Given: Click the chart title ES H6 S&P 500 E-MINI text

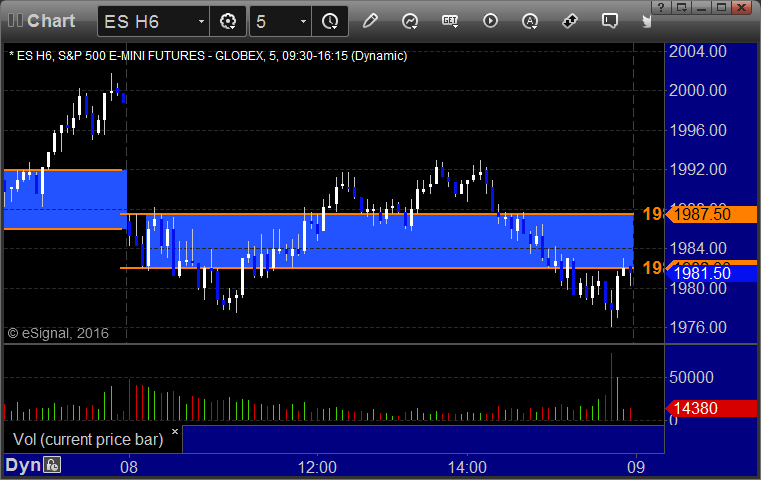Looking at the screenshot, I should click(x=208, y=56).
